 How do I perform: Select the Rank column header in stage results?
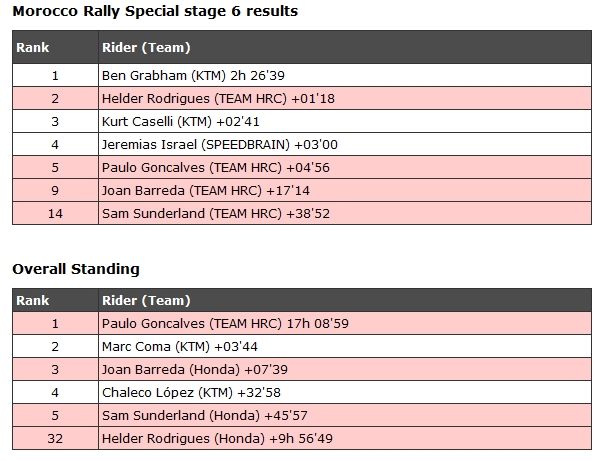pos(31,47)
